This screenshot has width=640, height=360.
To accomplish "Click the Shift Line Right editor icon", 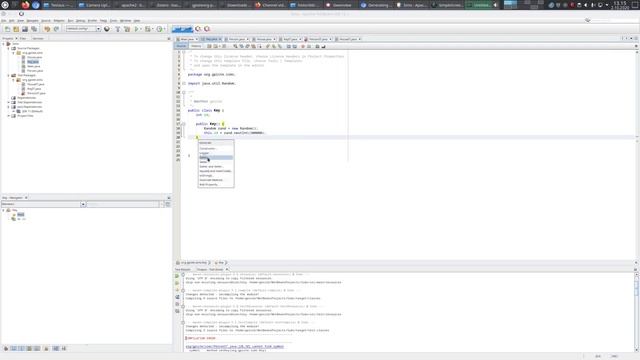I will (x=295, y=47).
